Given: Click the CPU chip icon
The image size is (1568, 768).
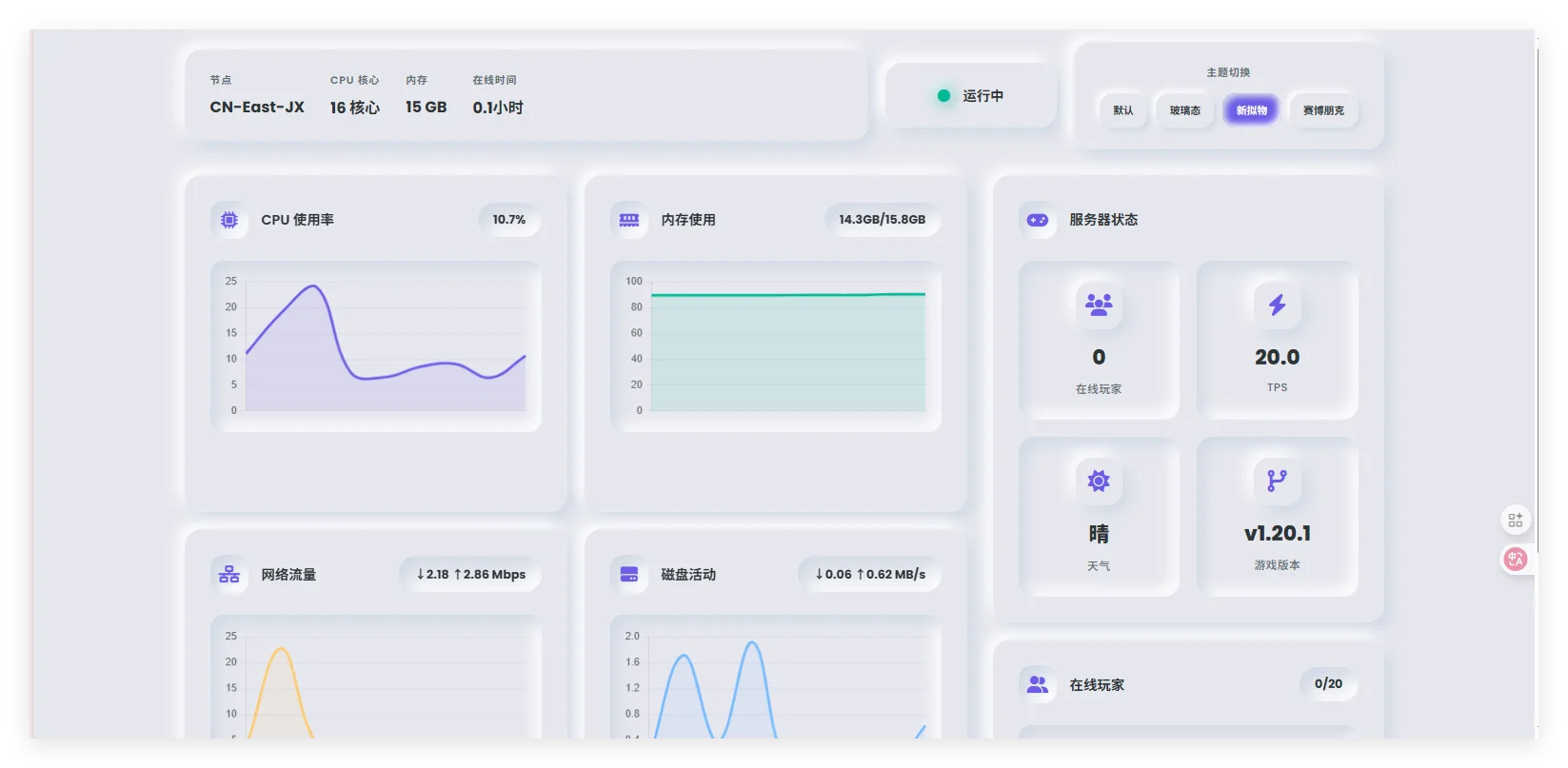Looking at the screenshot, I should [229, 220].
